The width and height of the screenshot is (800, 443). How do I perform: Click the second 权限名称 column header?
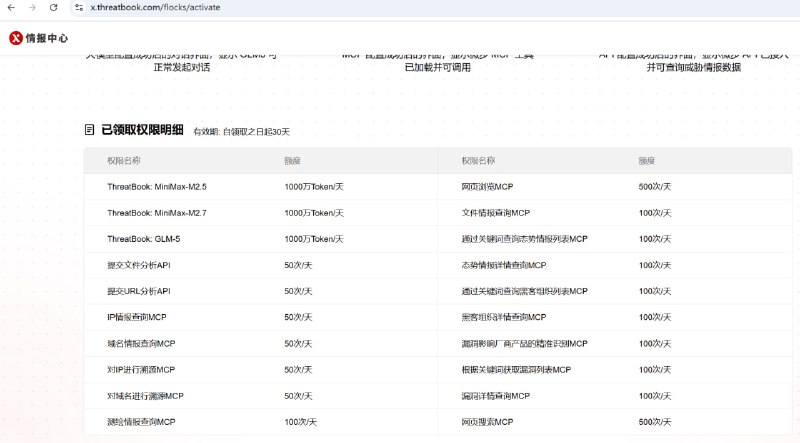click(478, 161)
